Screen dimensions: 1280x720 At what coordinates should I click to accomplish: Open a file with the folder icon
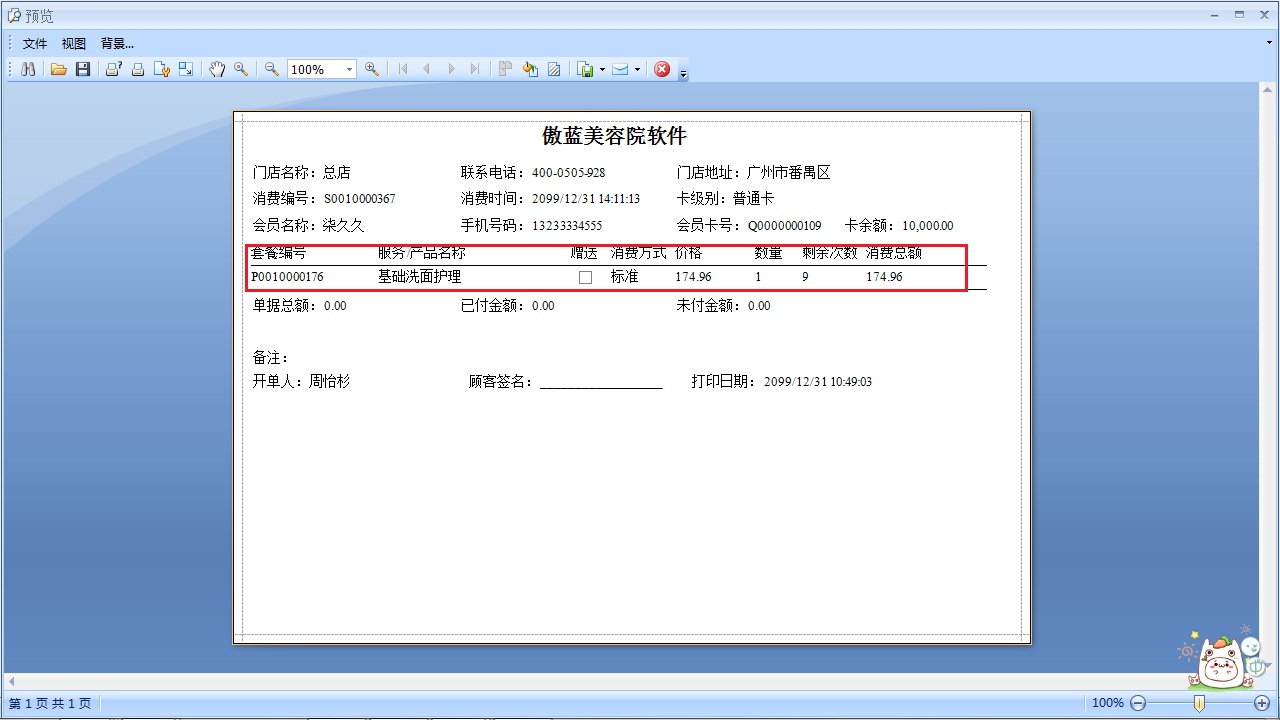pyautogui.click(x=59, y=69)
